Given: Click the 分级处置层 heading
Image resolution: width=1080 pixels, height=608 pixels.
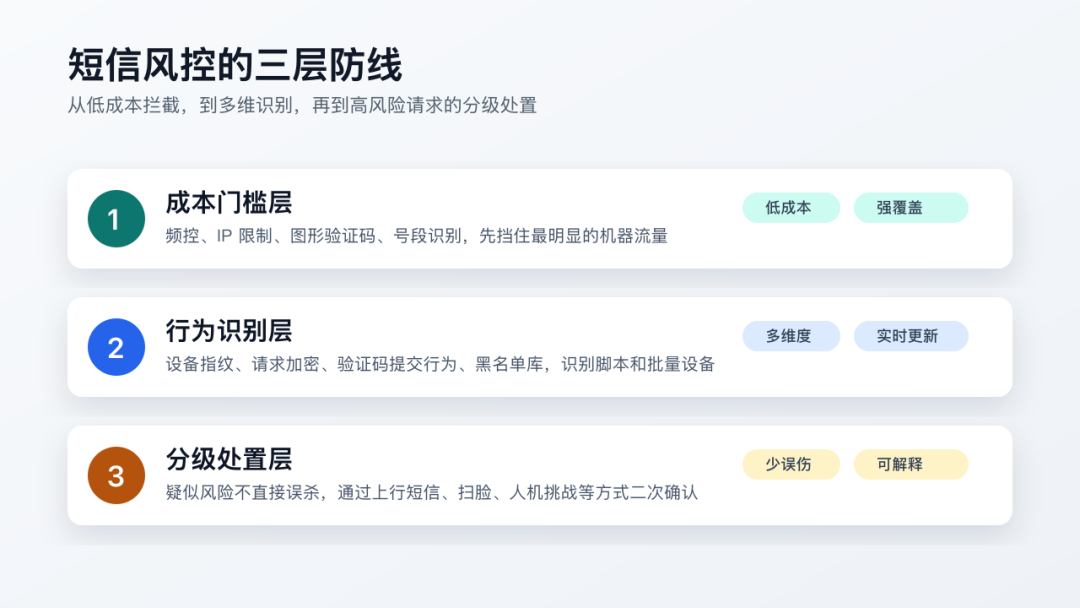Looking at the screenshot, I should pyautogui.click(x=229, y=459).
